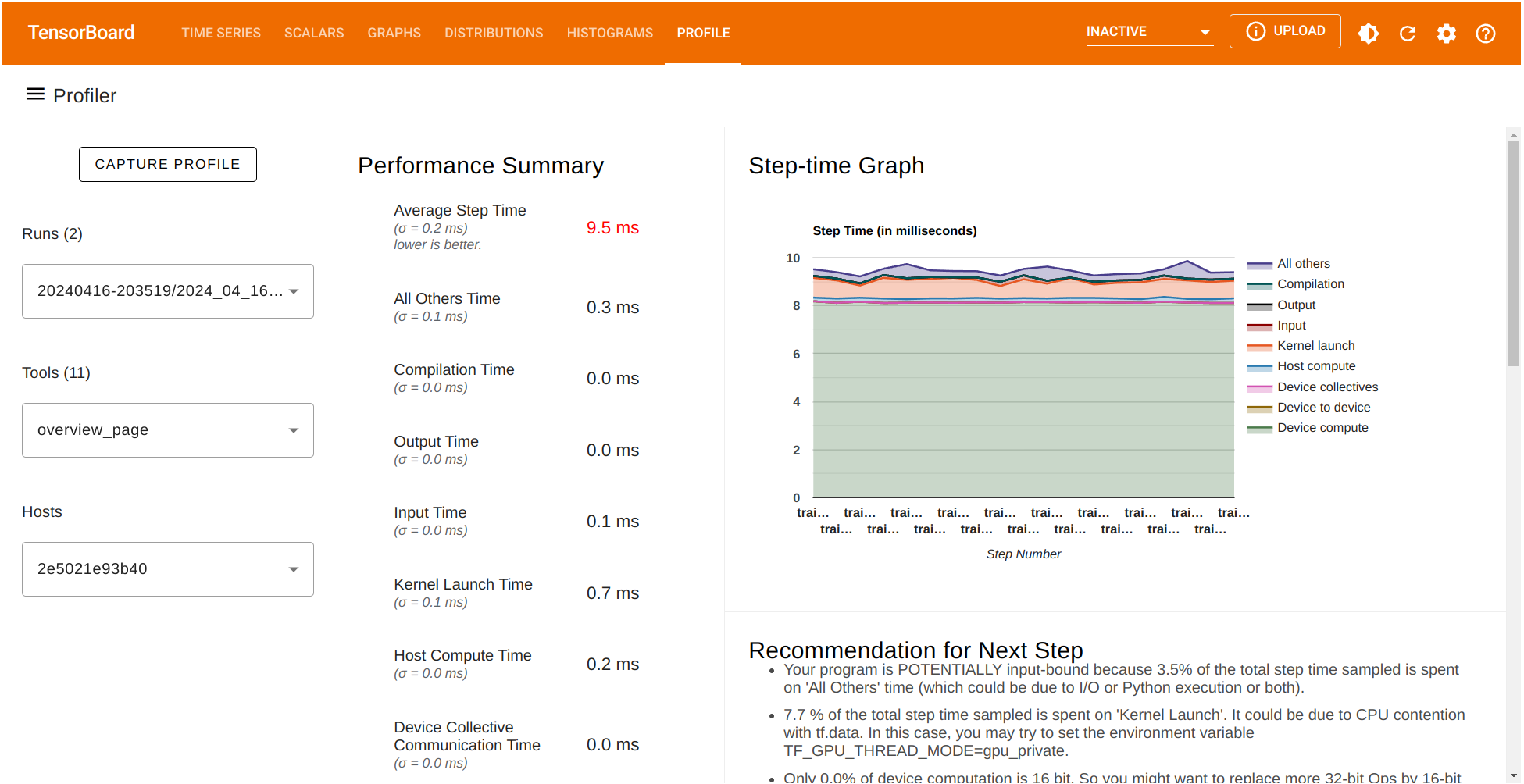The width and height of the screenshot is (1524, 784).
Task: Click the TensorBoard logo text
Action: (81, 33)
